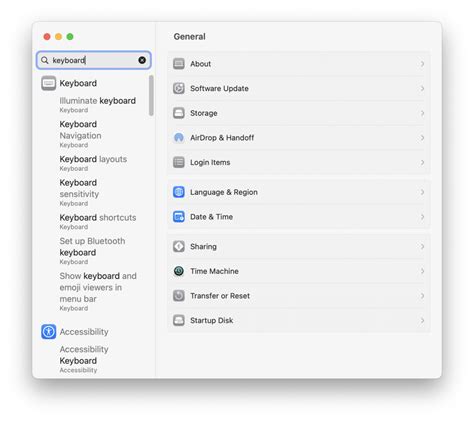Open the Time Machine label
The height and width of the screenshot is (421, 474).
(x=214, y=271)
